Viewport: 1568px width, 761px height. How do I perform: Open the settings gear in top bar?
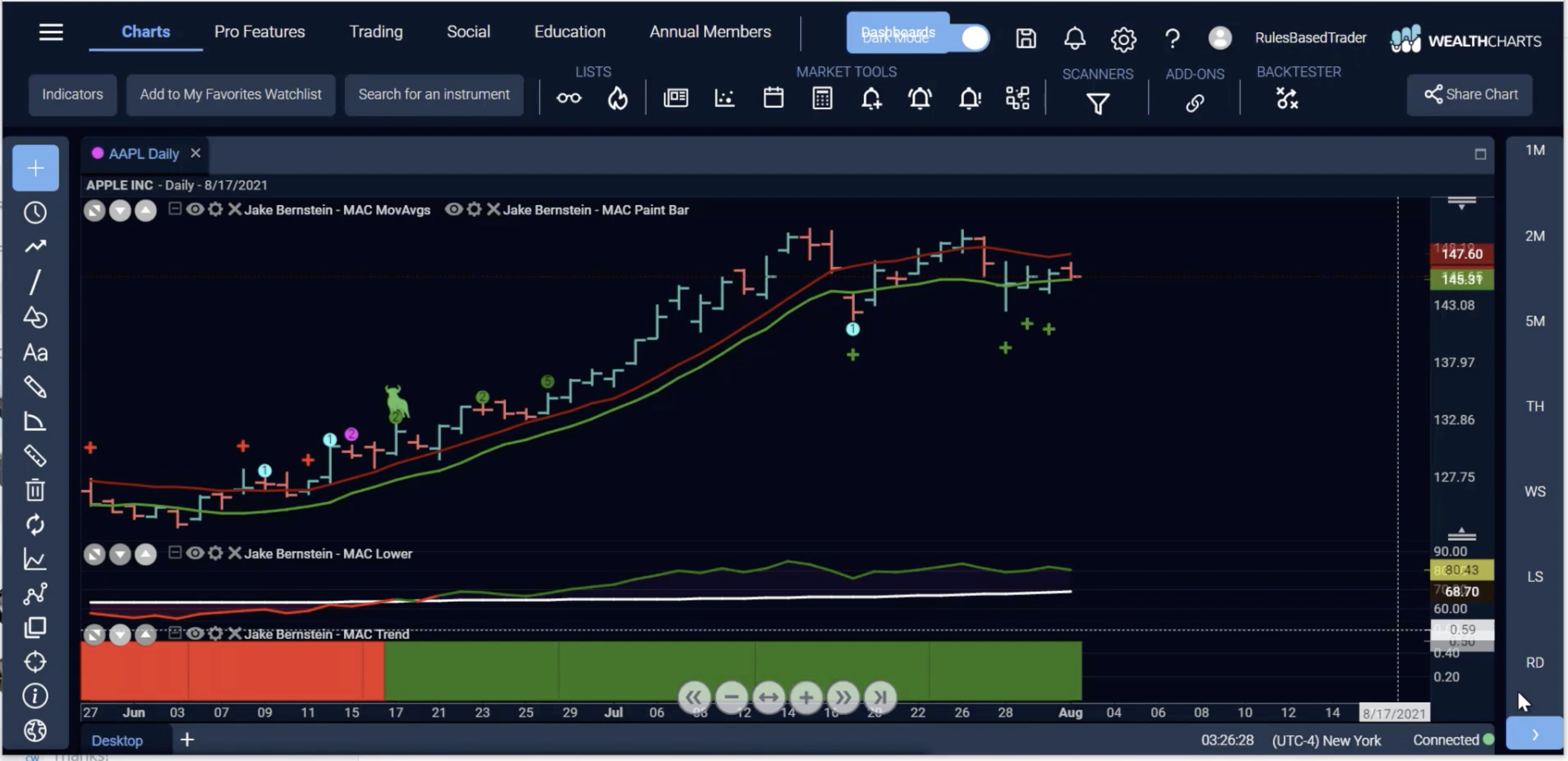point(1123,40)
